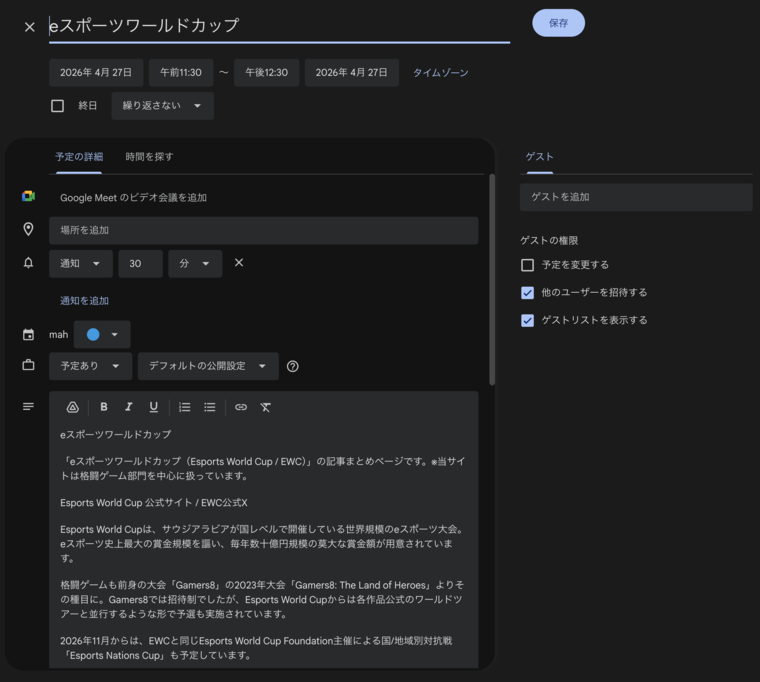760x682 pixels.
Task: Open the 予定あり availability dropdown
Action: 91,366
